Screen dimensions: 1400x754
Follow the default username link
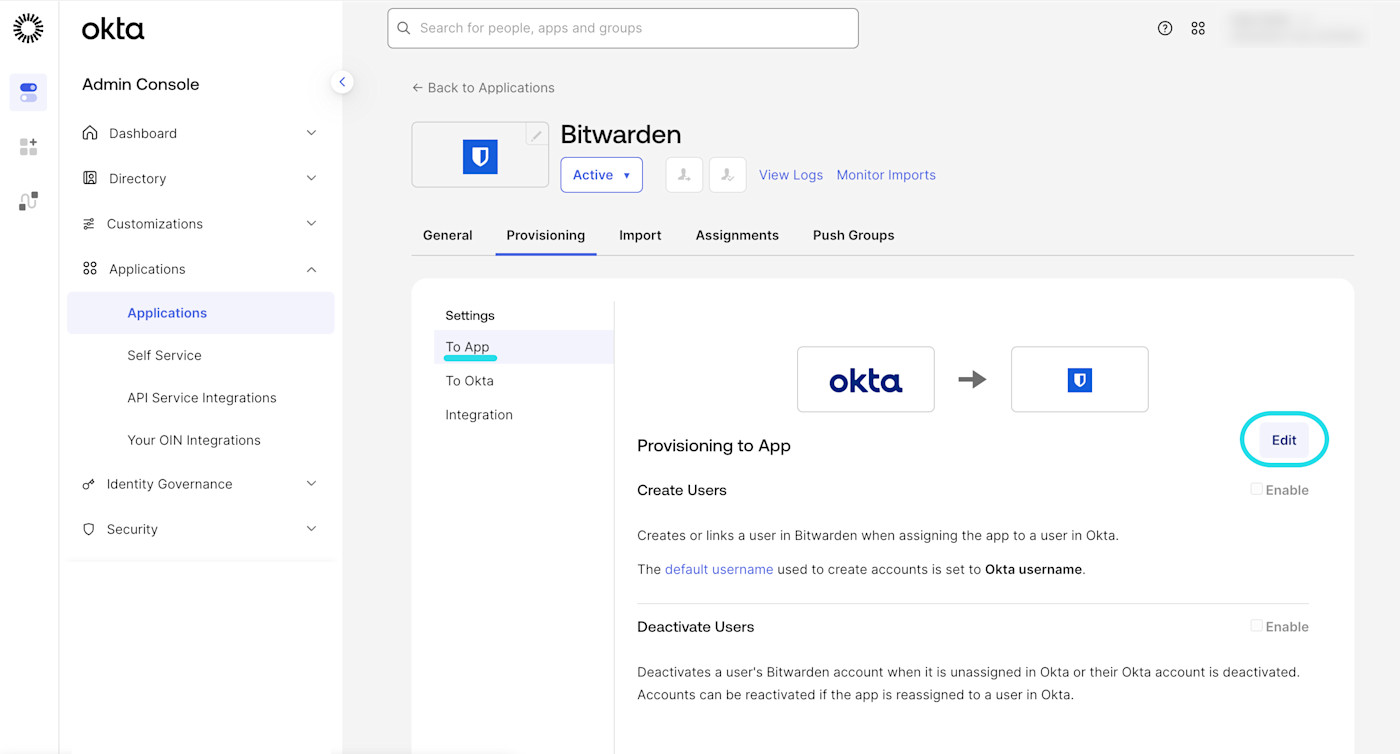(719, 569)
